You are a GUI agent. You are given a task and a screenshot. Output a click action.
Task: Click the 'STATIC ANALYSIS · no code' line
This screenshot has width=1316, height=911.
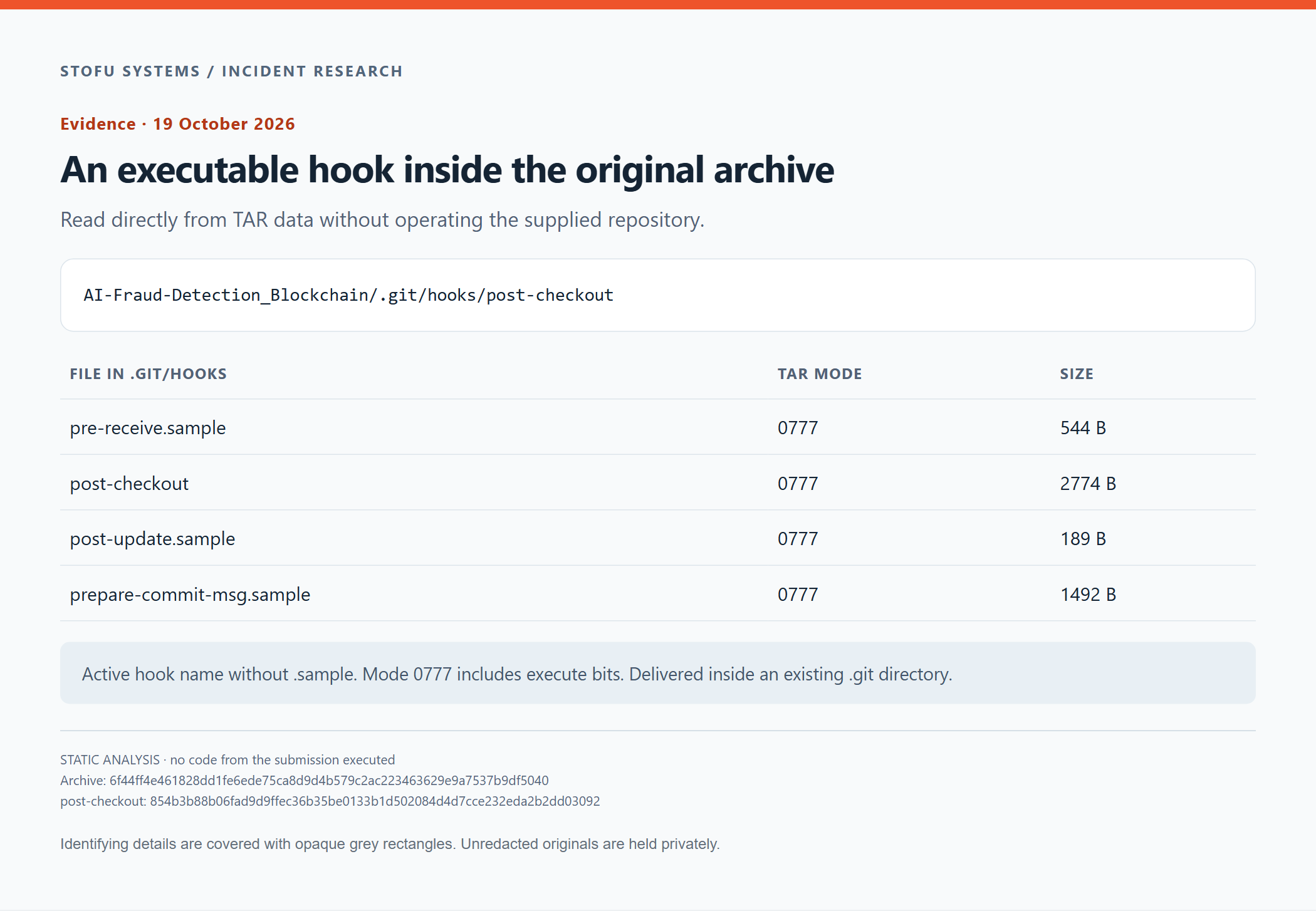click(x=227, y=760)
